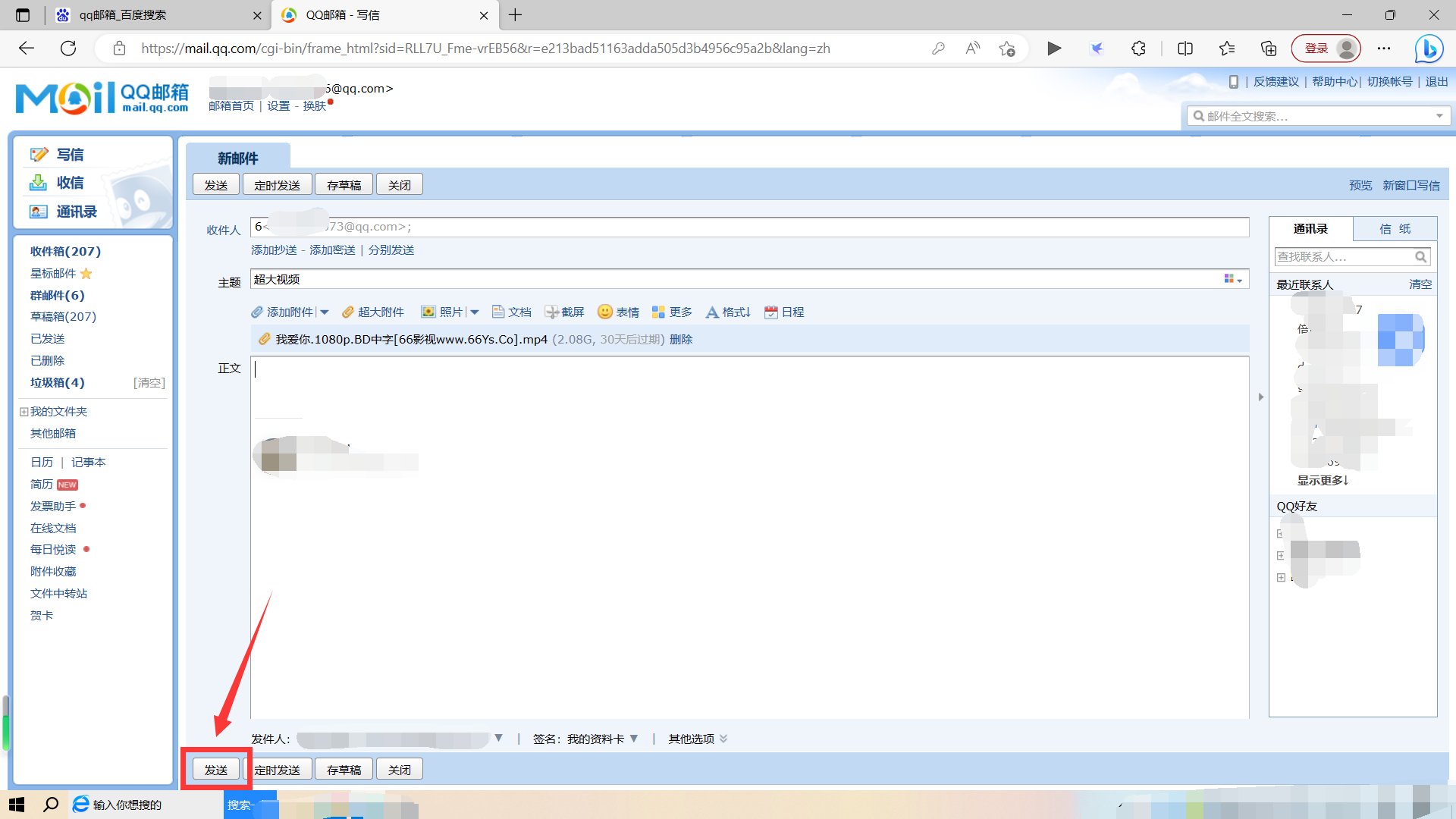Expand the 签名 我的资料卡 dropdown
The image size is (1456, 819).
click(x=634, y=738)
